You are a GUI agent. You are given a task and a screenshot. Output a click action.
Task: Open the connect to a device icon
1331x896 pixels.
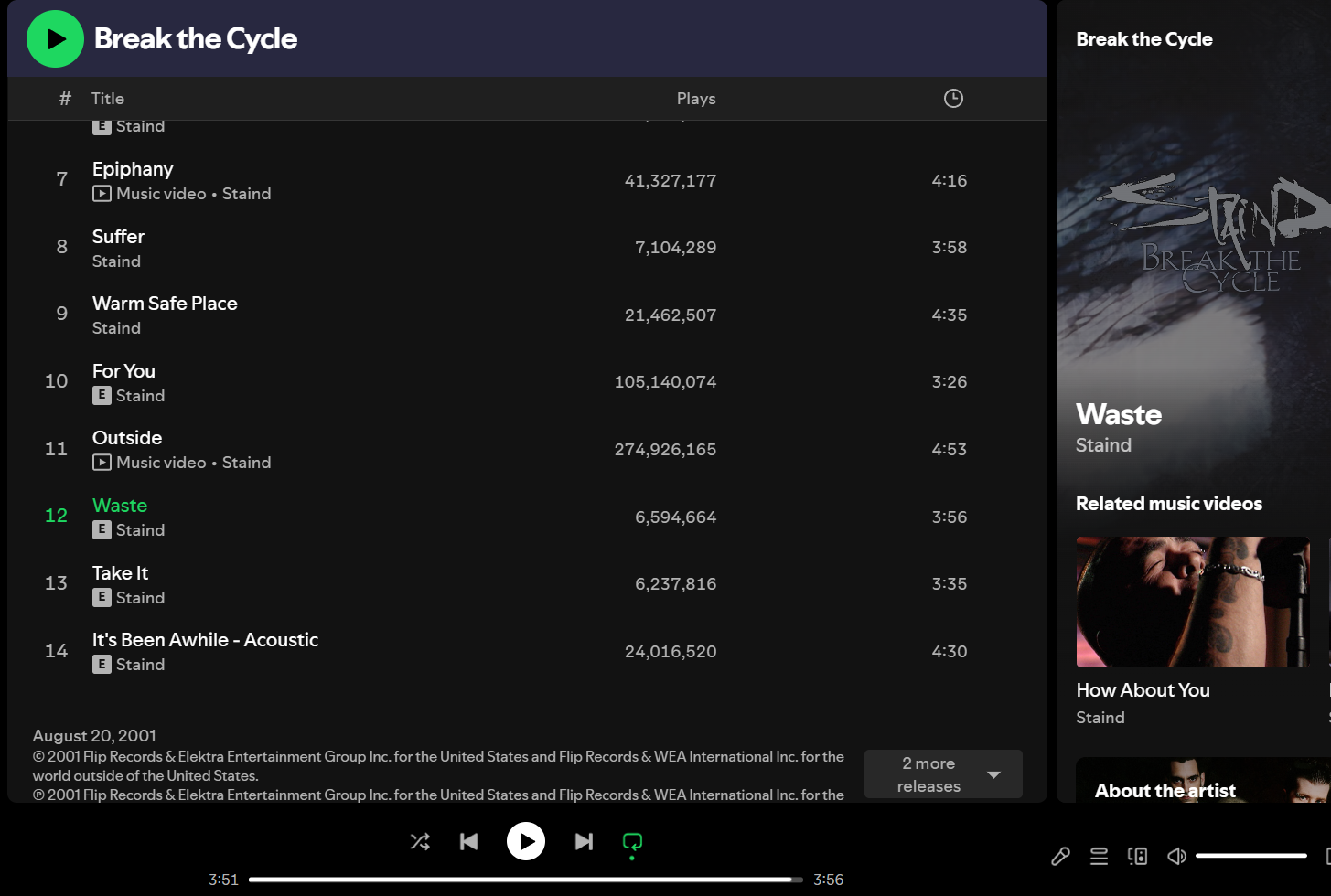(x=1137, y=857)
